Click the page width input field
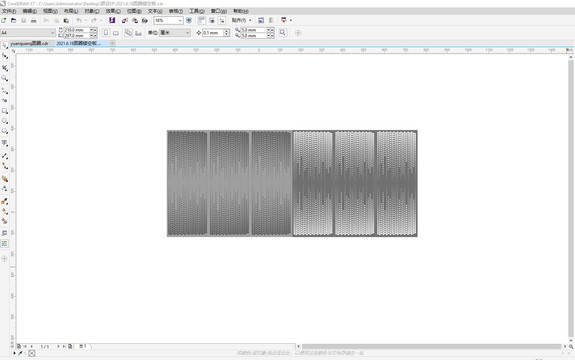 (x=77, y=30)
